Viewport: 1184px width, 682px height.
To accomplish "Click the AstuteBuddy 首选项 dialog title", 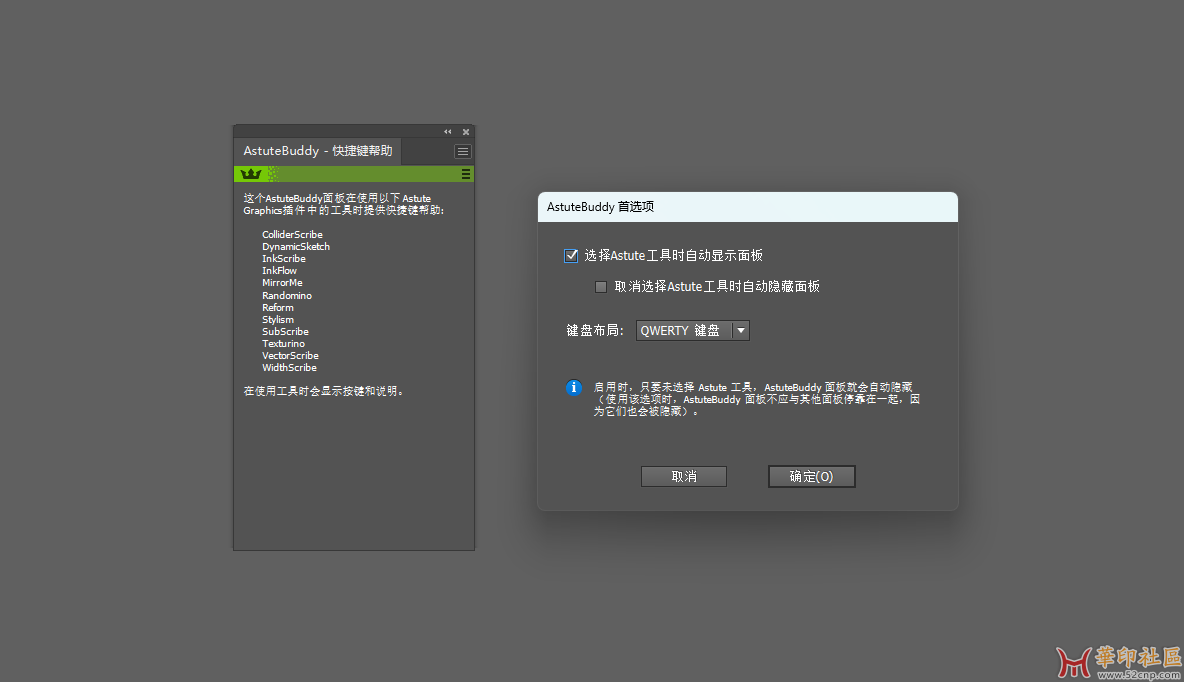I will pos(600,207).
